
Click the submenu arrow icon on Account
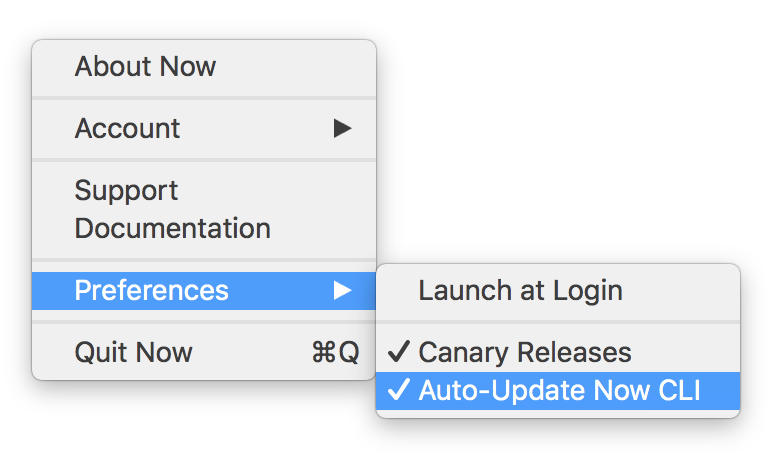tap(342, 128)
